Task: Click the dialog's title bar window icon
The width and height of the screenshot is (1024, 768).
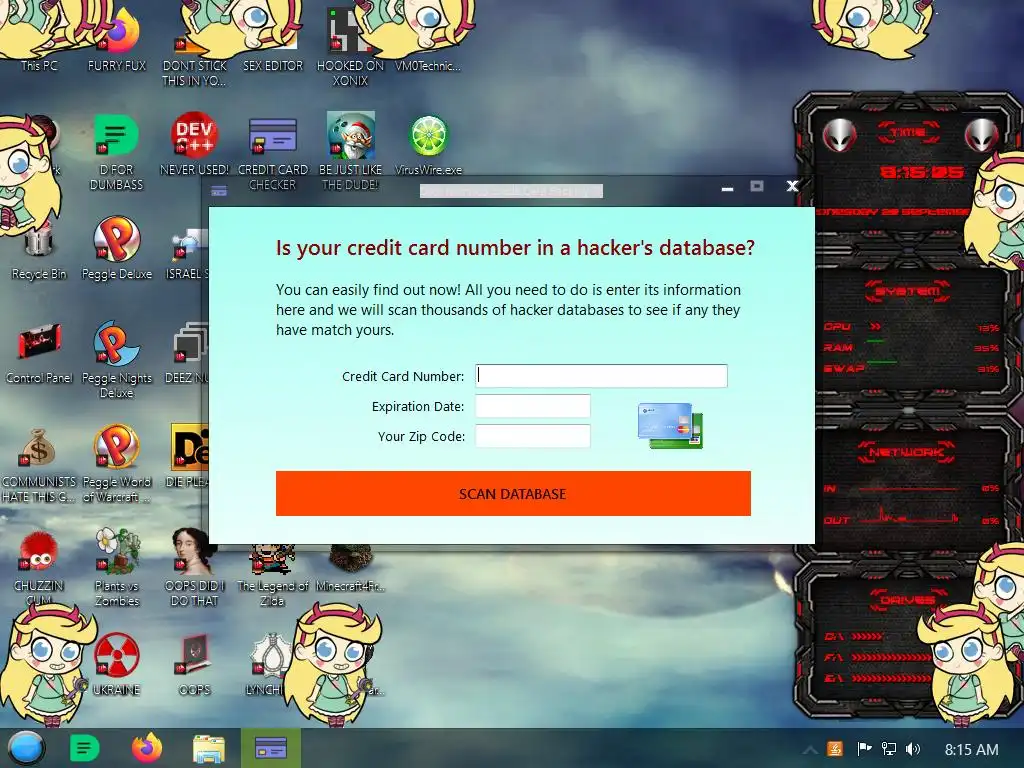Action: click(219, 191)
